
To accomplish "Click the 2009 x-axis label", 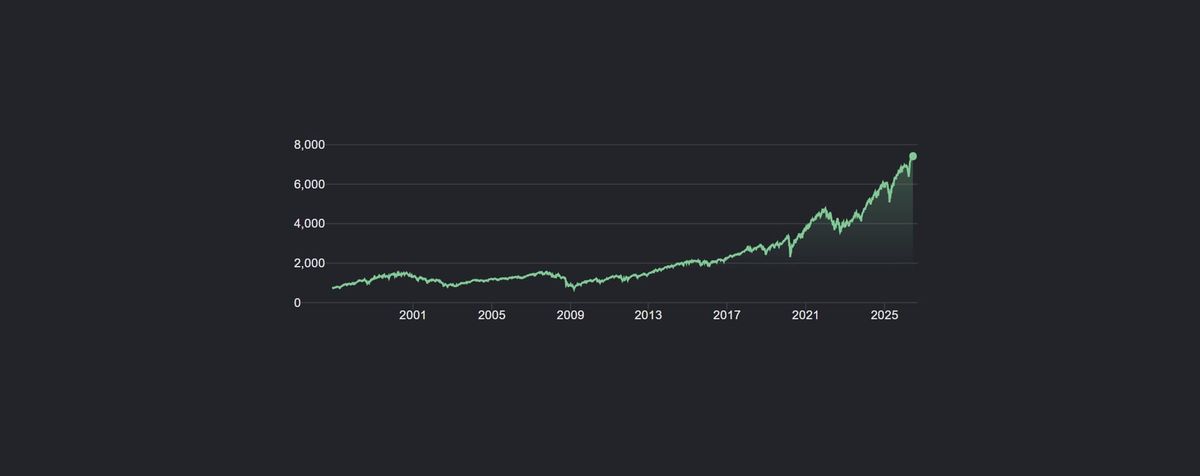I will click(x=570, y=316).
